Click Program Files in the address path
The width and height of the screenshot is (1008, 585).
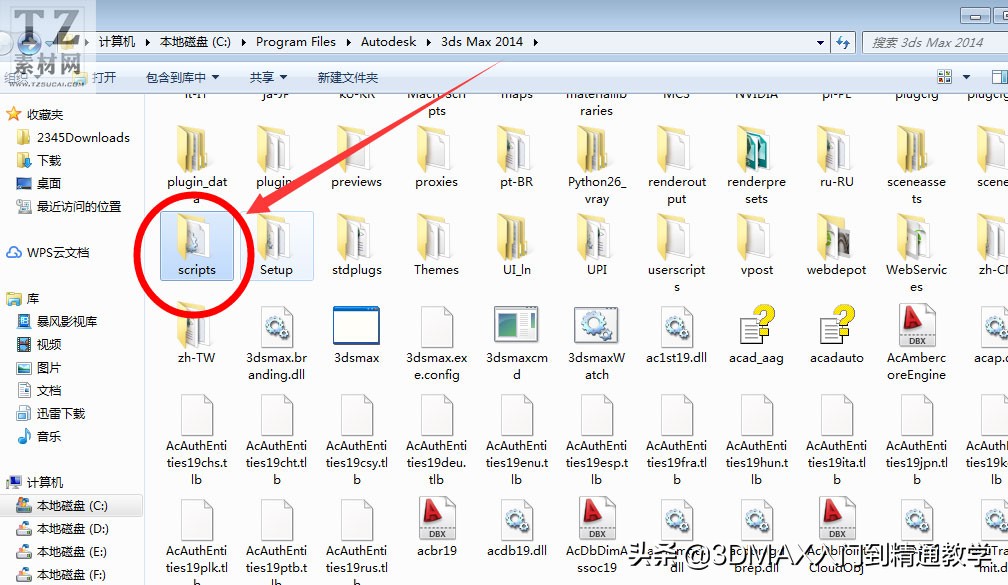[296, 42]
